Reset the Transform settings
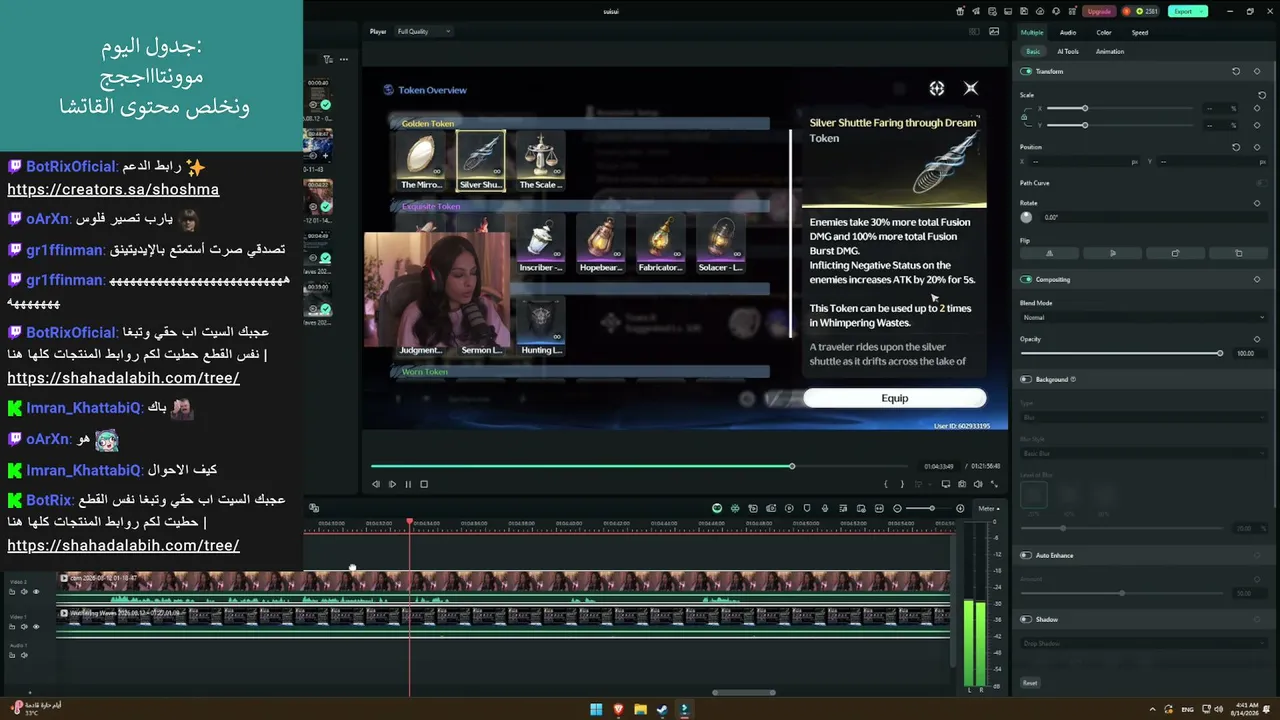The image size is (1280, 720). 1236,71
